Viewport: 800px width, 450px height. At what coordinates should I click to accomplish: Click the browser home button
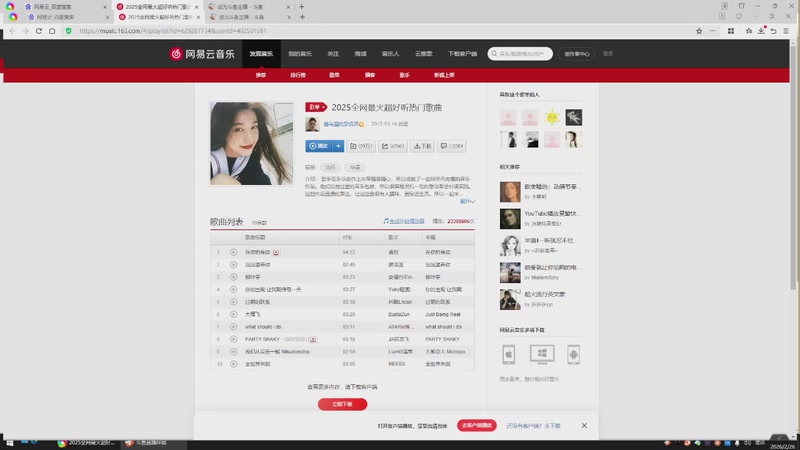52,31
